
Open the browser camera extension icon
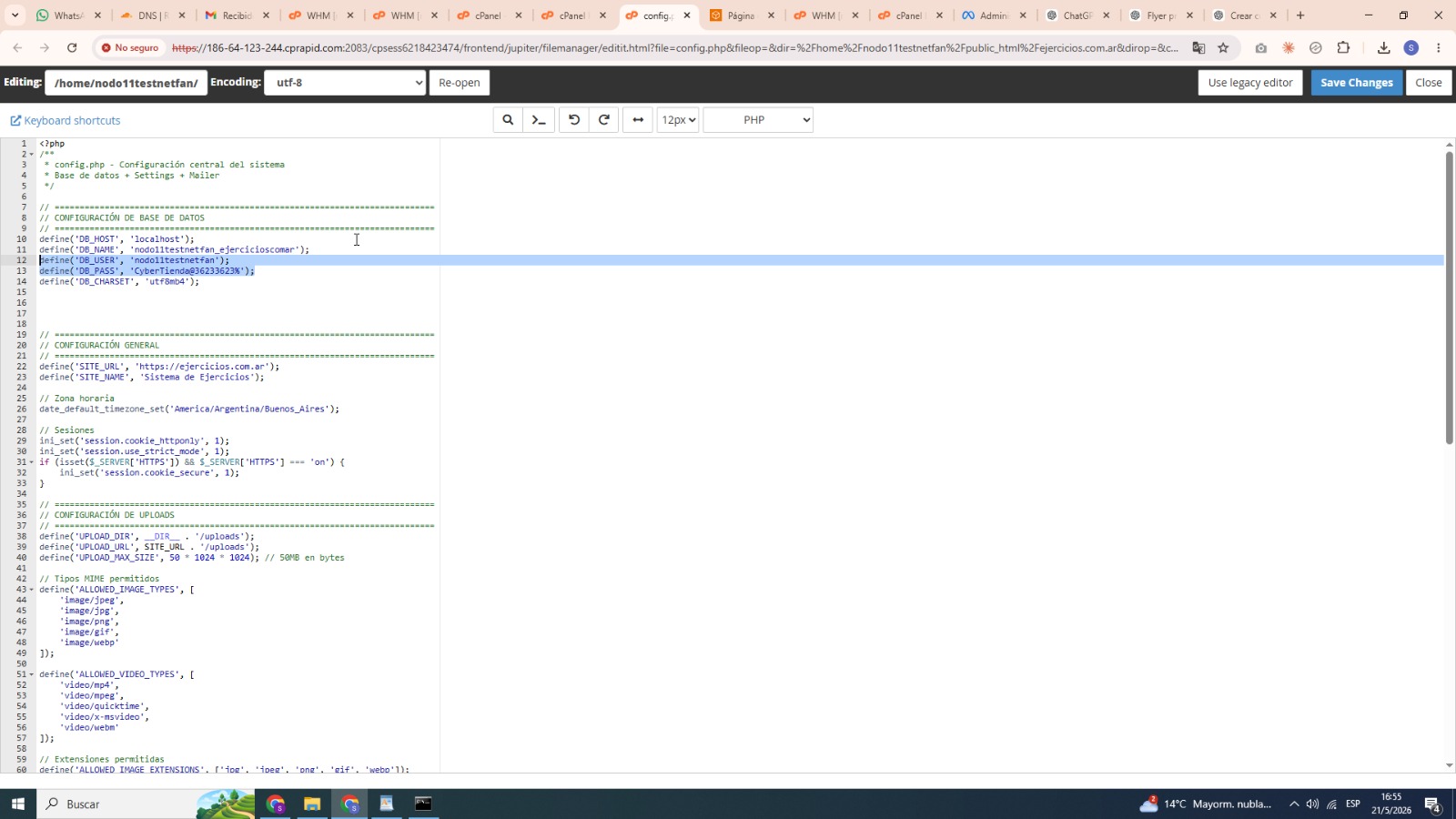[x=1260, y=47]
